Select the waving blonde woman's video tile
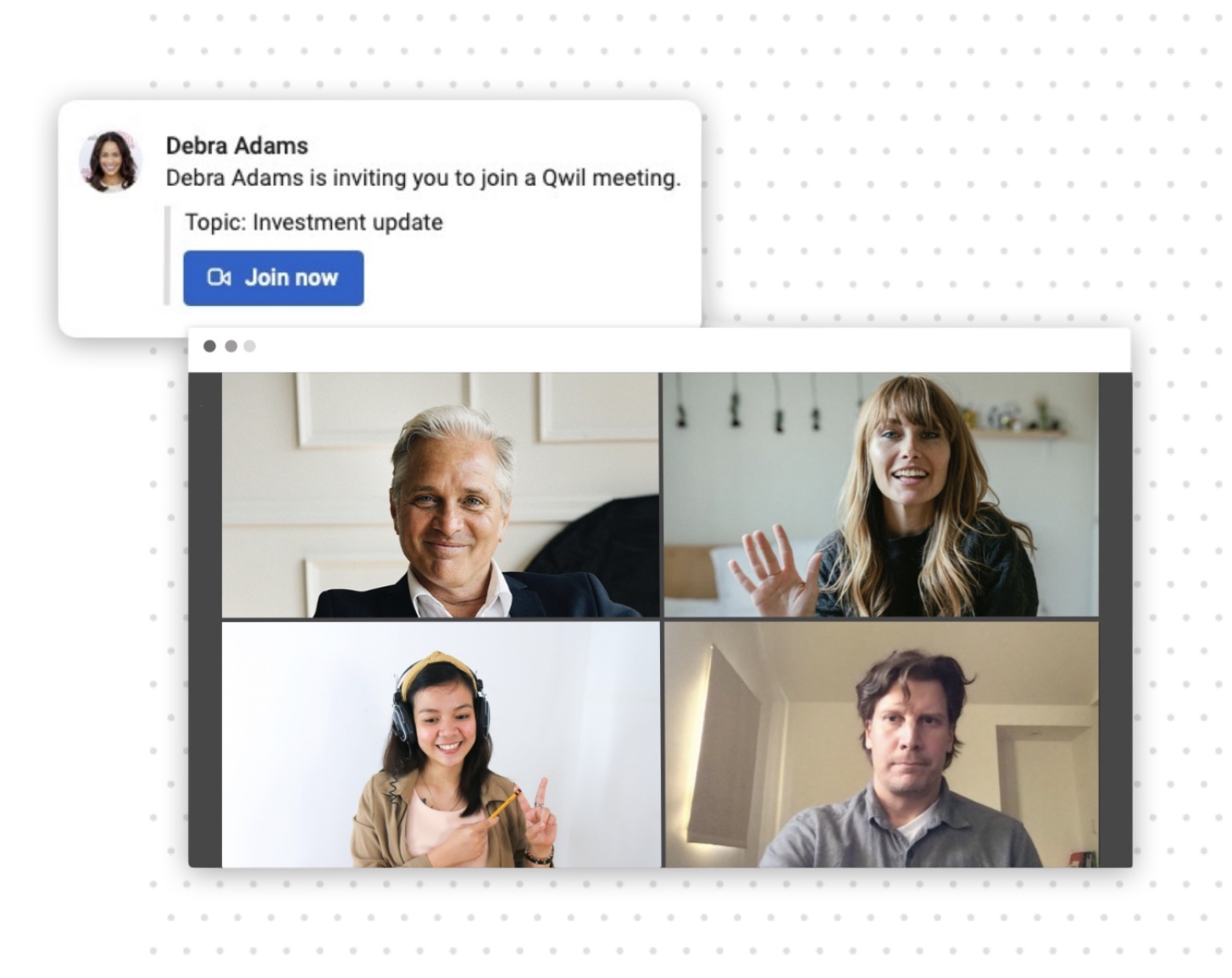This screenshot has height=978, width=1232. pos(880,495)
